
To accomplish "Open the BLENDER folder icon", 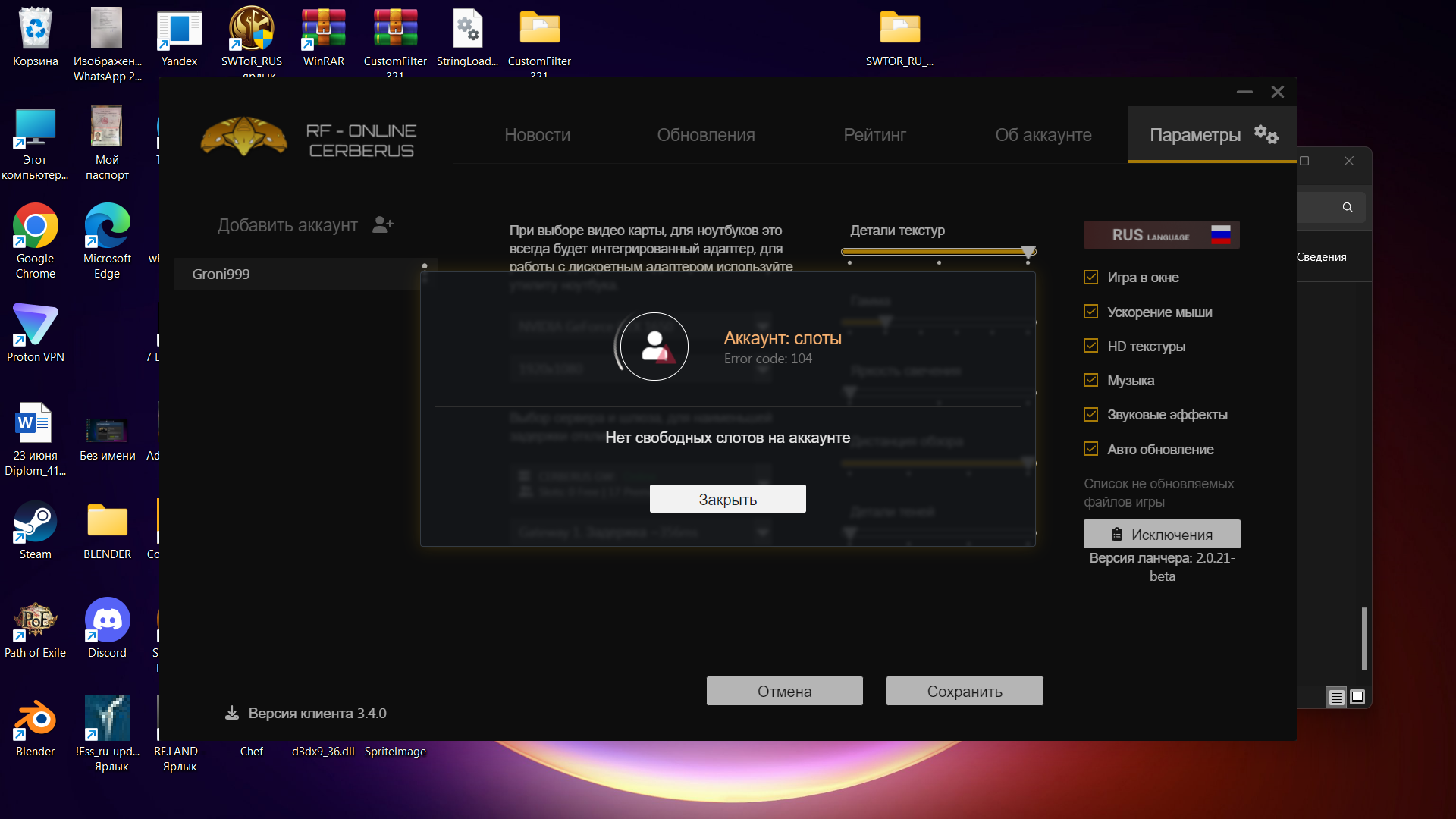I will coord(107,522).
